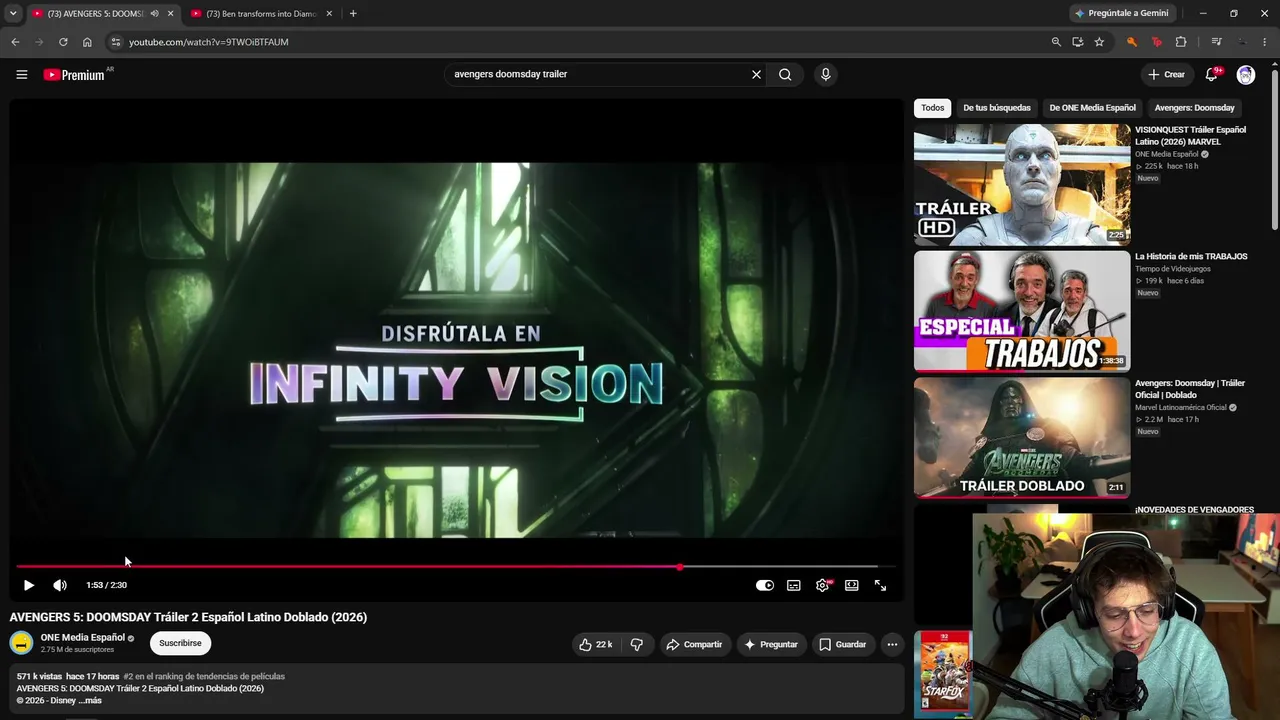Play the paused video

28,585
